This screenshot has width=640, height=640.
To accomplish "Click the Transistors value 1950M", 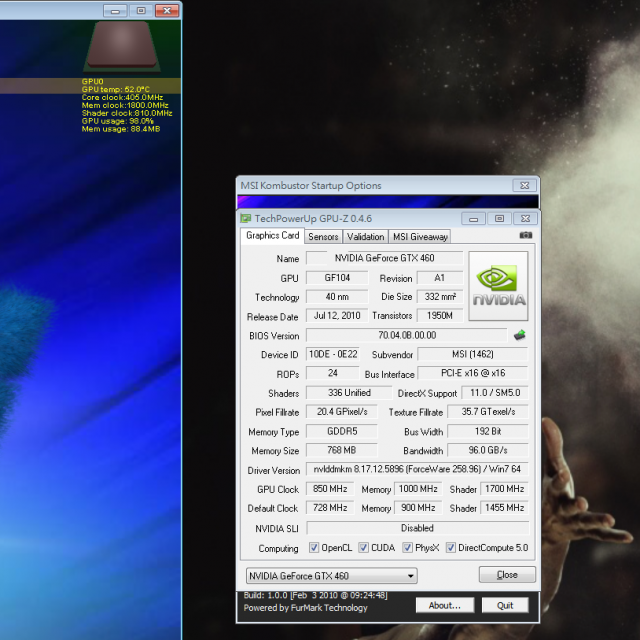I will coord(440,316).
